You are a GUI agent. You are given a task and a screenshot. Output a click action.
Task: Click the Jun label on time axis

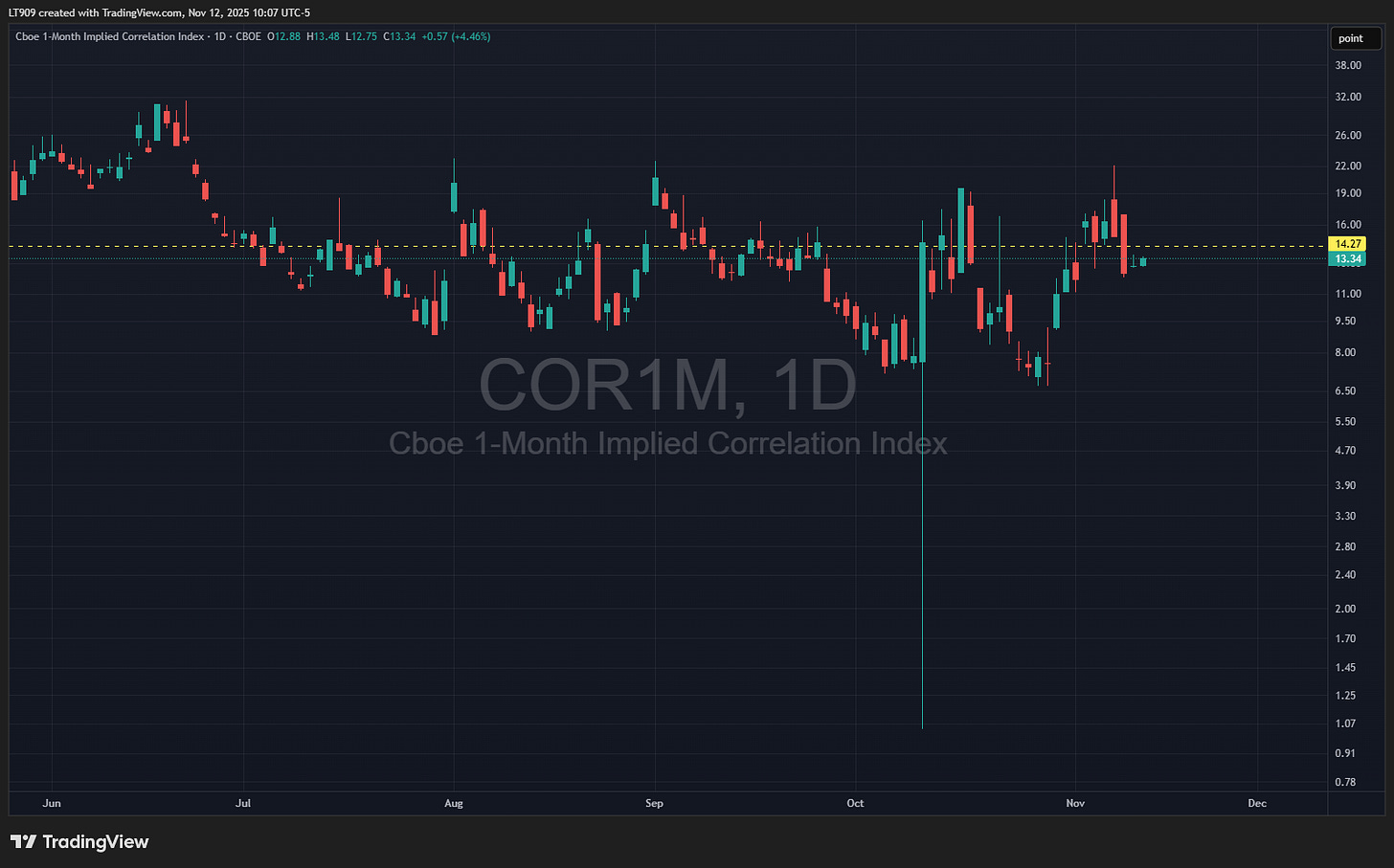click(x=52, y=803)
